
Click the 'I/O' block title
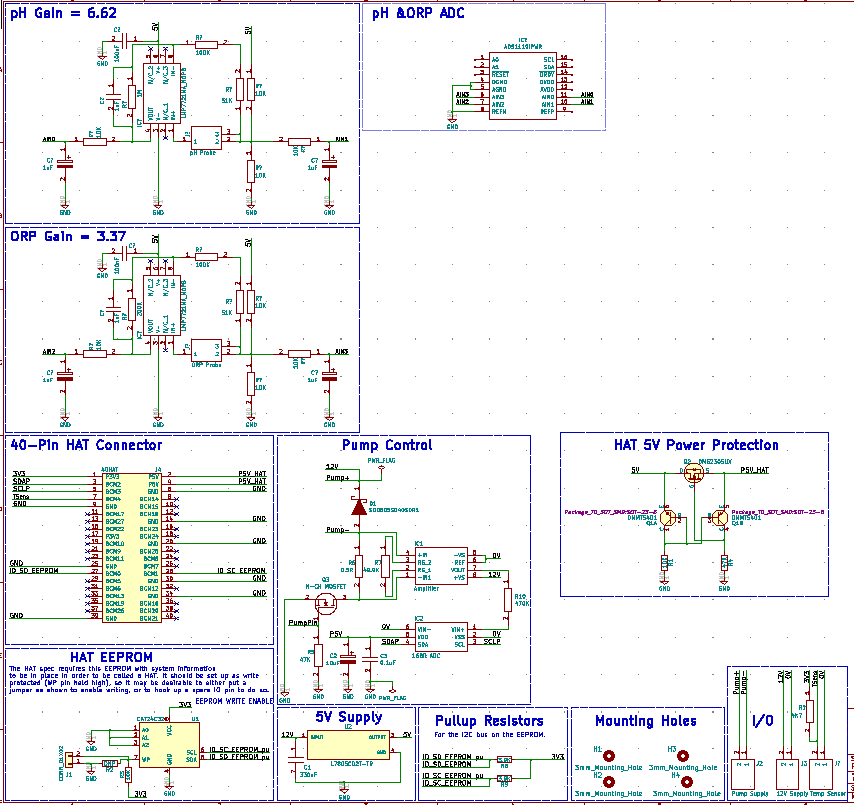[762, 721]
